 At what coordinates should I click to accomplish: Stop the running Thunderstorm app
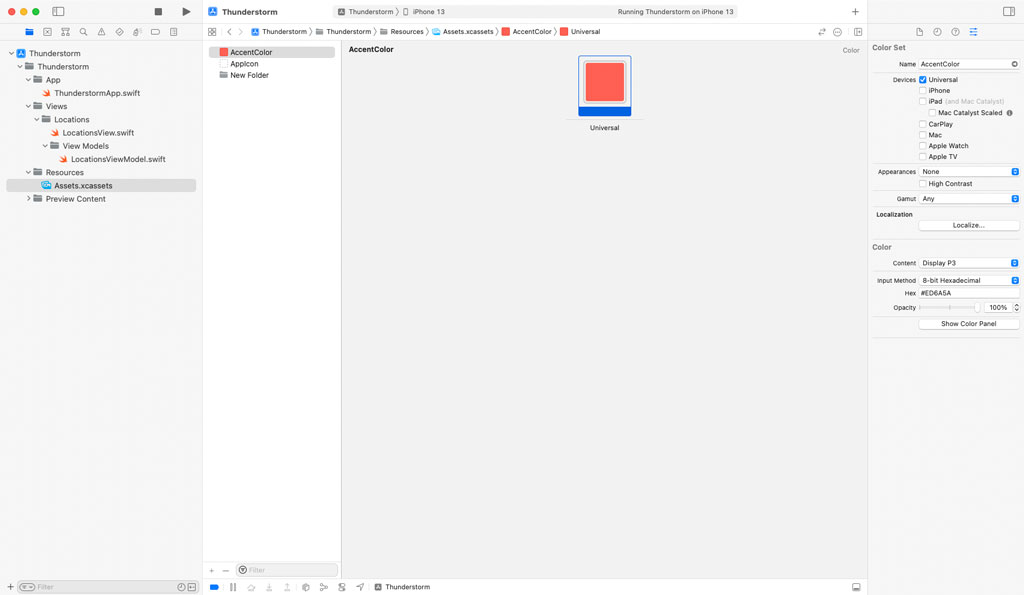tap(158, 12)
